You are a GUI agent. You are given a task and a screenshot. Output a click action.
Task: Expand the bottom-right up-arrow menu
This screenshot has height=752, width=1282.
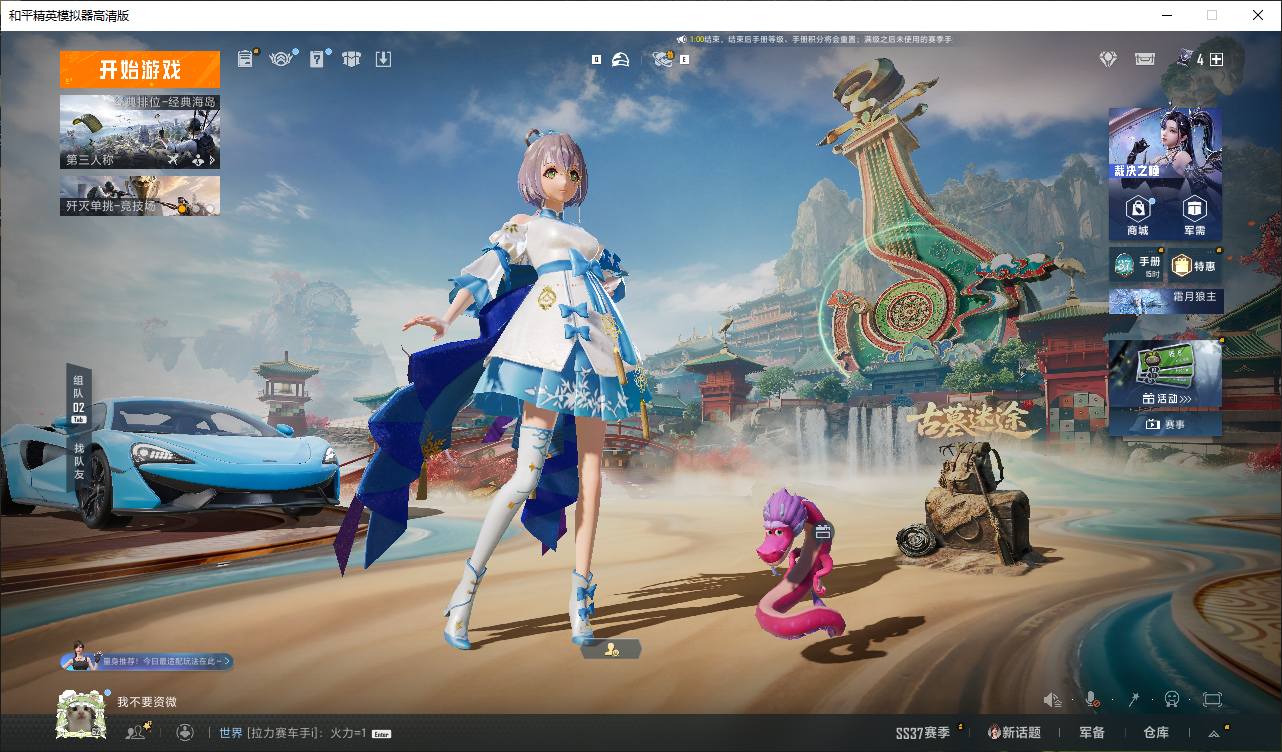[1214, 733]
